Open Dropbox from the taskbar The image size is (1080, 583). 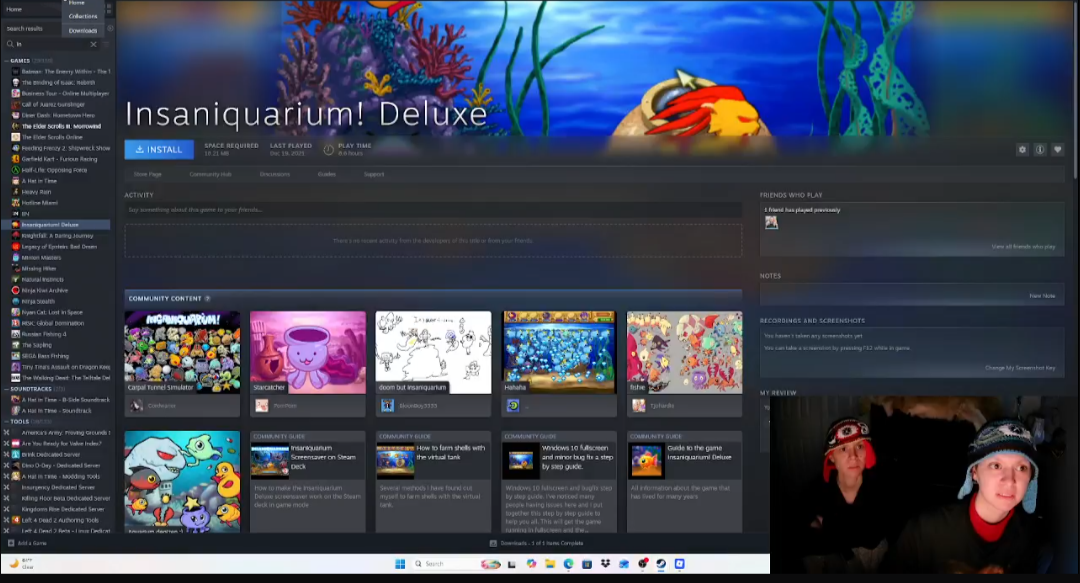tap(605, 564)
